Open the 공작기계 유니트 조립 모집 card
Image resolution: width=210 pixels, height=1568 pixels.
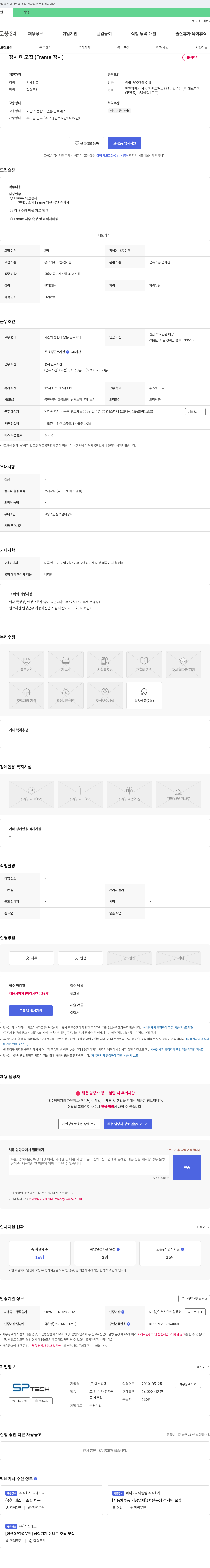click(52, 1533)
